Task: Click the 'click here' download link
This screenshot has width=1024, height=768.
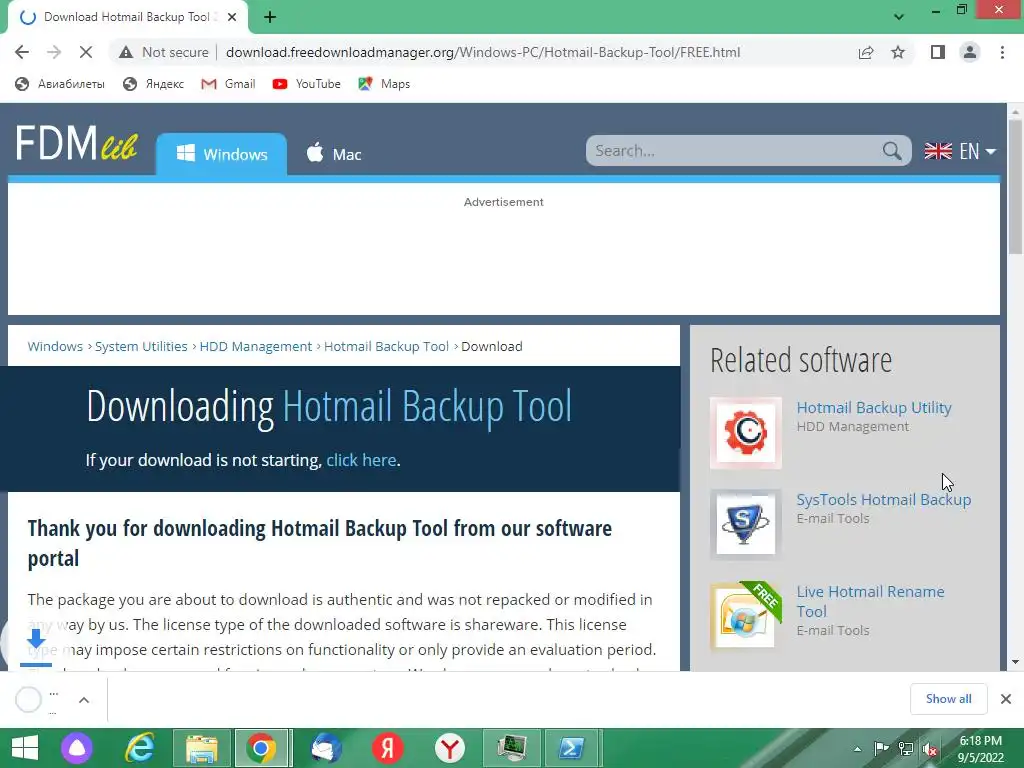Action: (361, 460)
